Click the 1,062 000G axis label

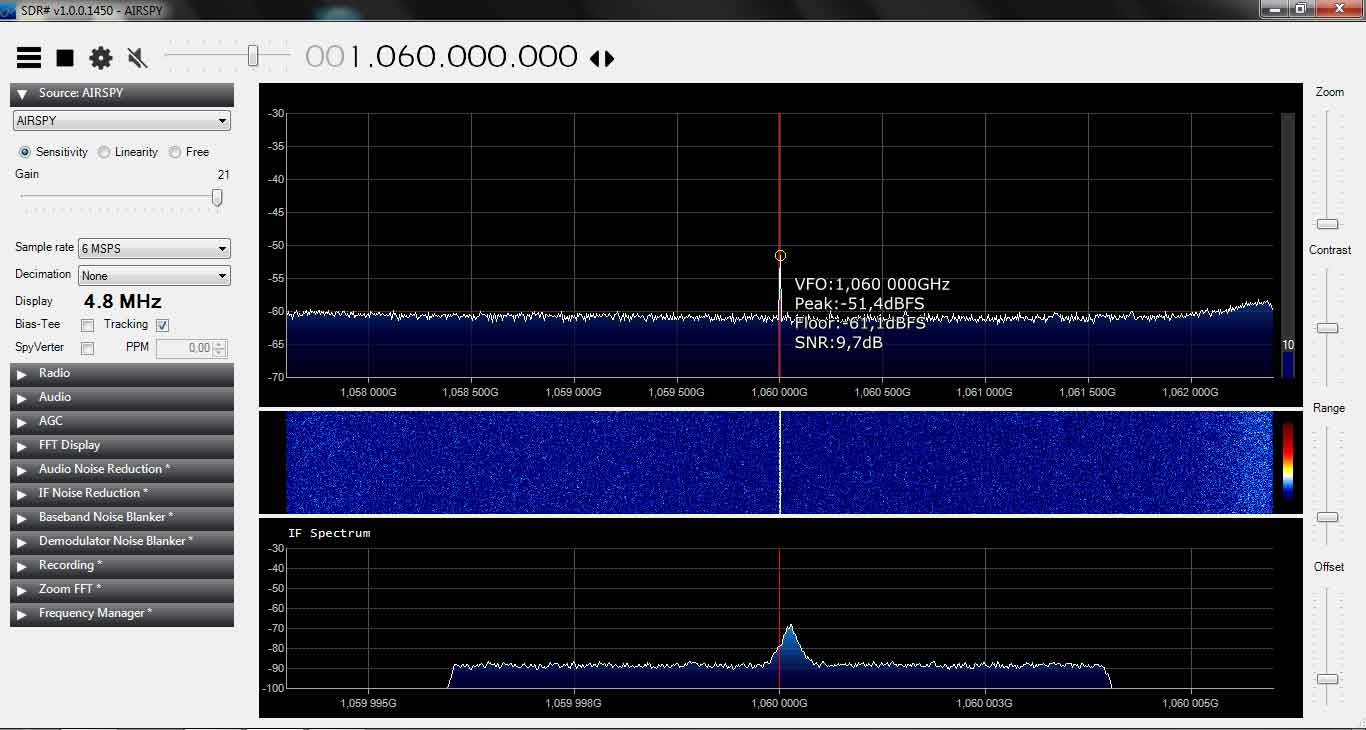point(1190,393)
